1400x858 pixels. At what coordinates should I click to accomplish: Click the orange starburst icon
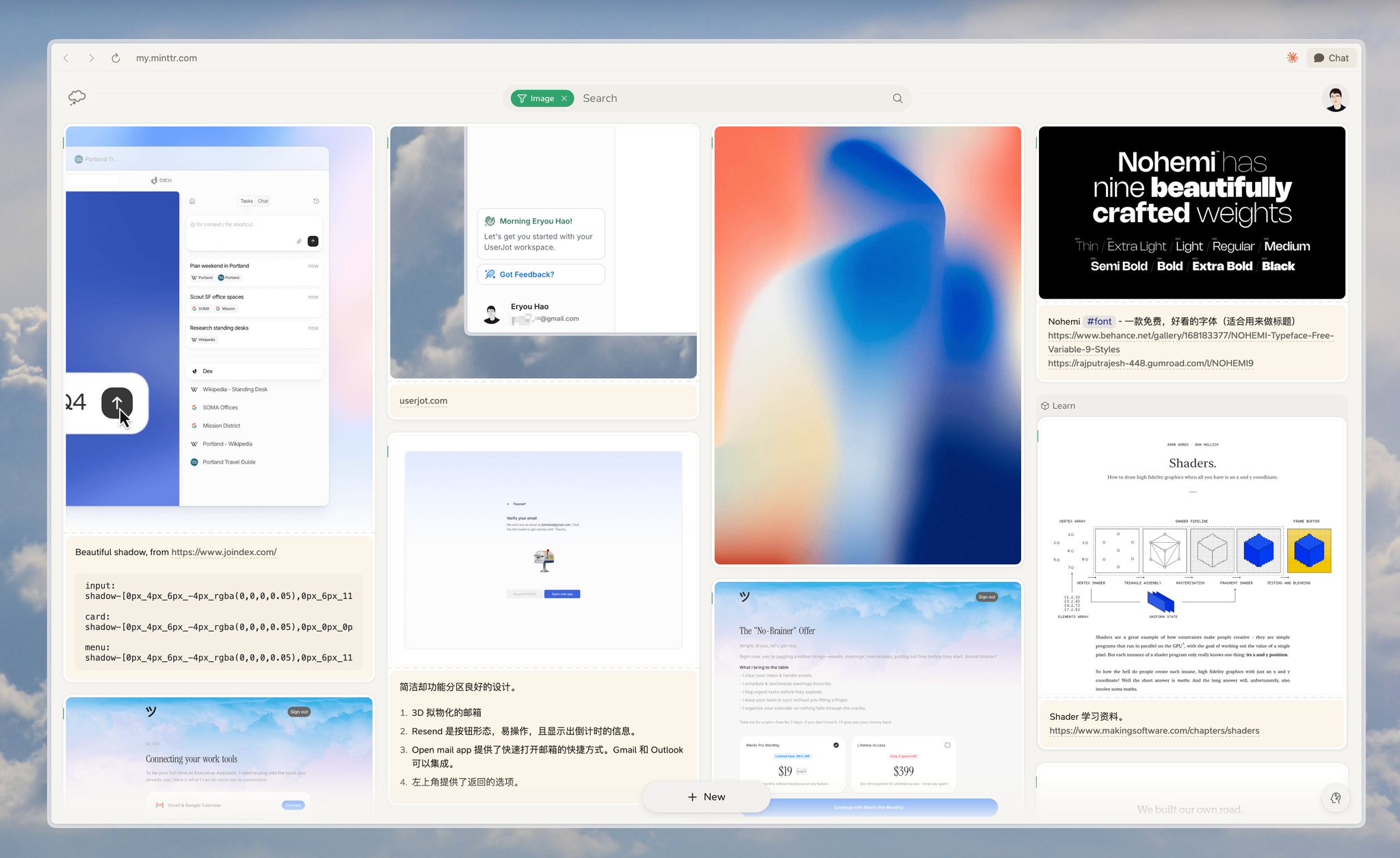point(1292,58)
